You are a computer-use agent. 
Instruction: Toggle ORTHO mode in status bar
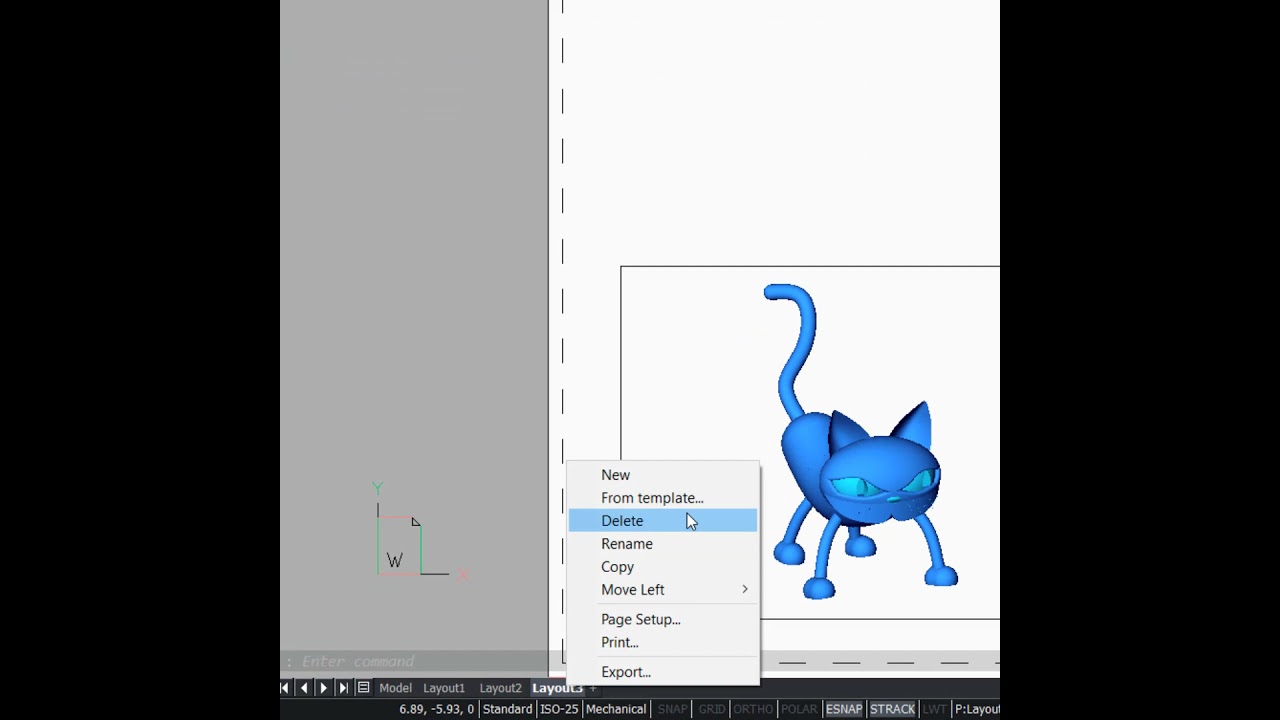point(753,709)
